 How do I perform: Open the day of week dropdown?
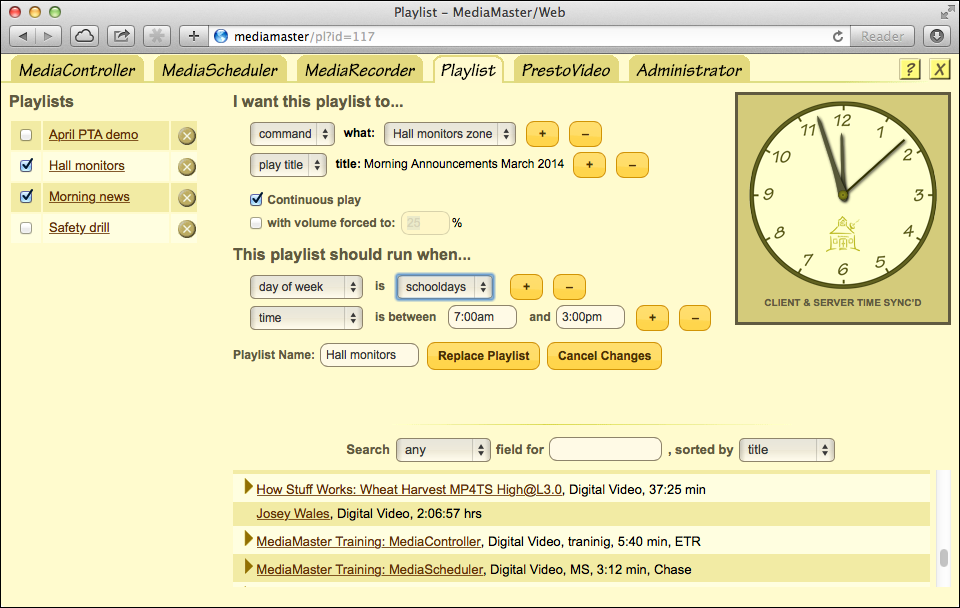[306, 287]
